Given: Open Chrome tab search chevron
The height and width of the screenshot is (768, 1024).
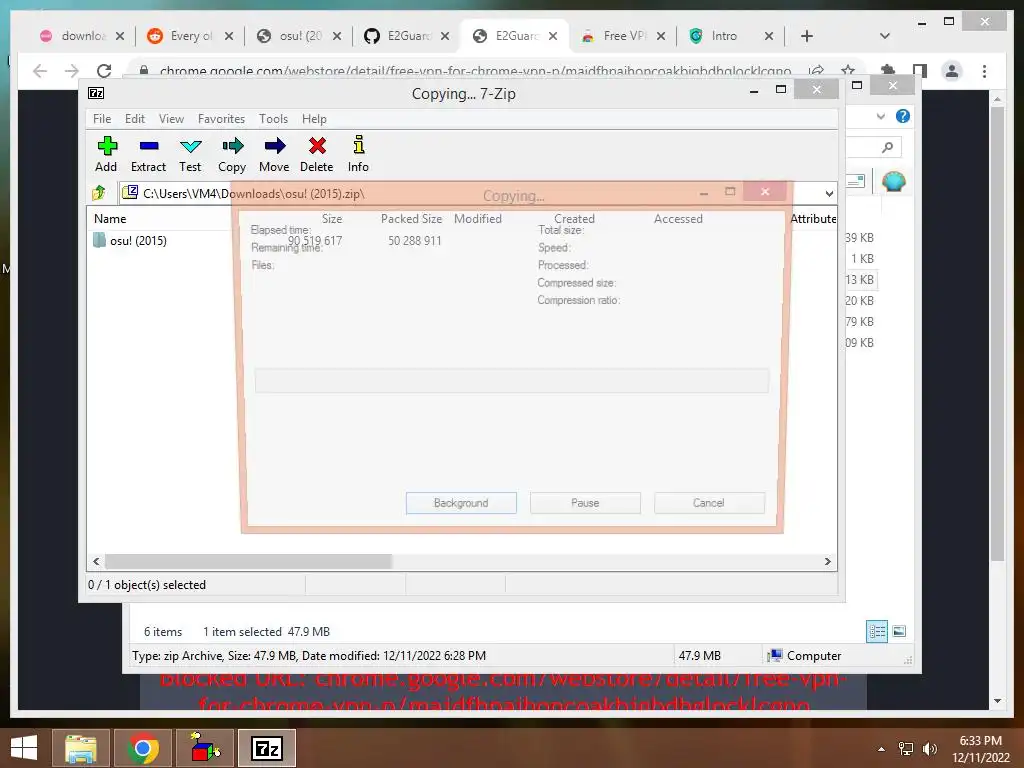Looking at the screenshot, I should click(885, 36).
